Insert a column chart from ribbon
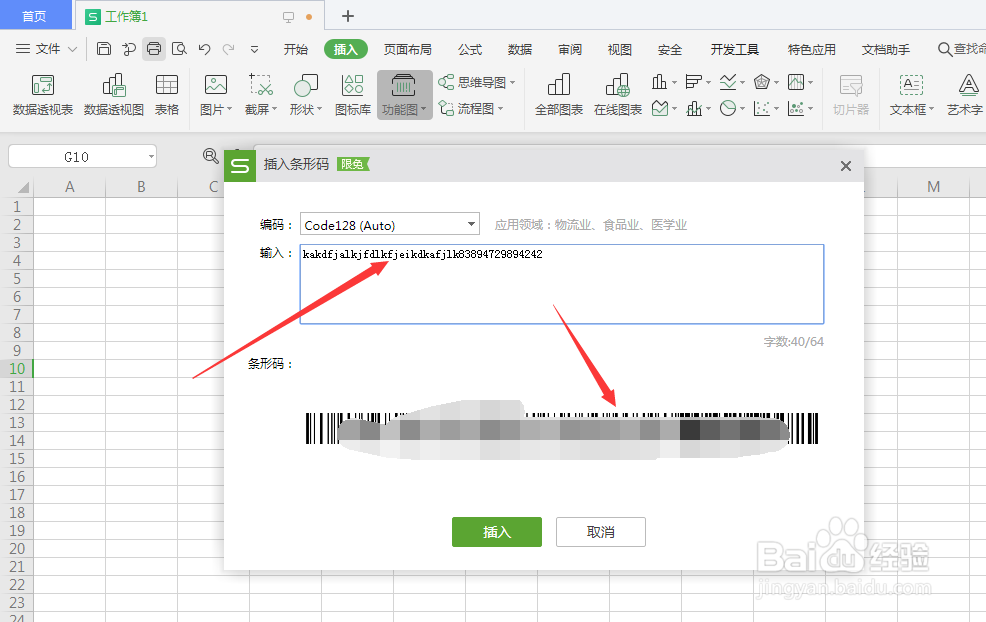The width and height of the screenshot is (986, 622). pyautogui.click(x=664, y=82)
